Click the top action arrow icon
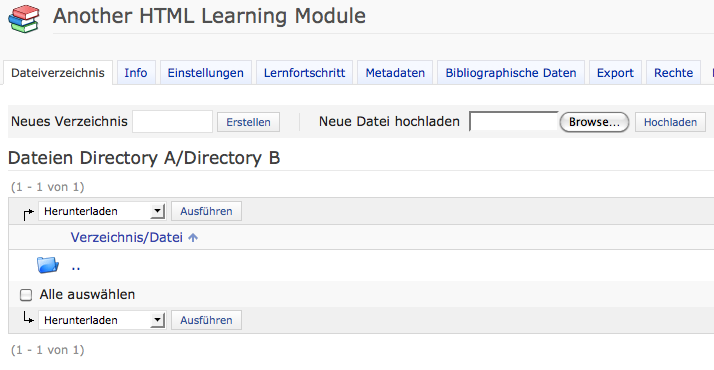Image resolution: width=714 pixels, height=370 pixels. (x=28, y=214)
